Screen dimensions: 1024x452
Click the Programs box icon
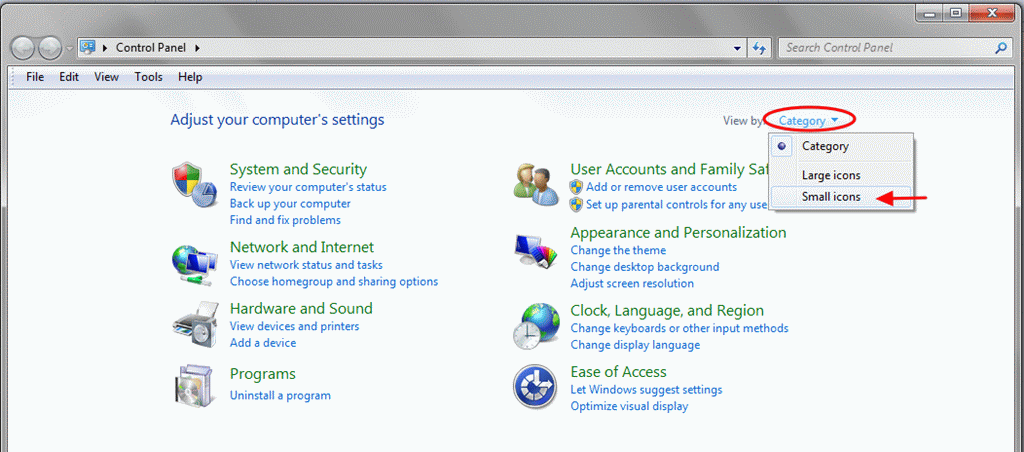[195, 386]
